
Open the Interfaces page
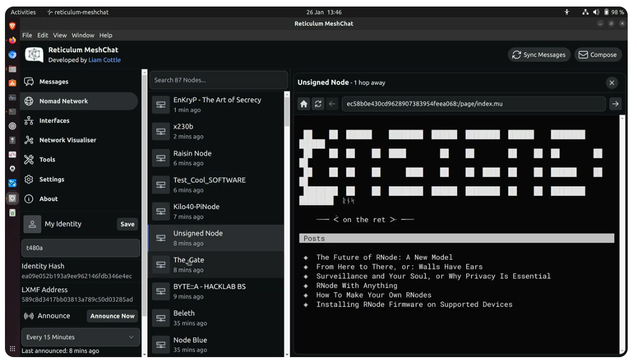point(79,121)
